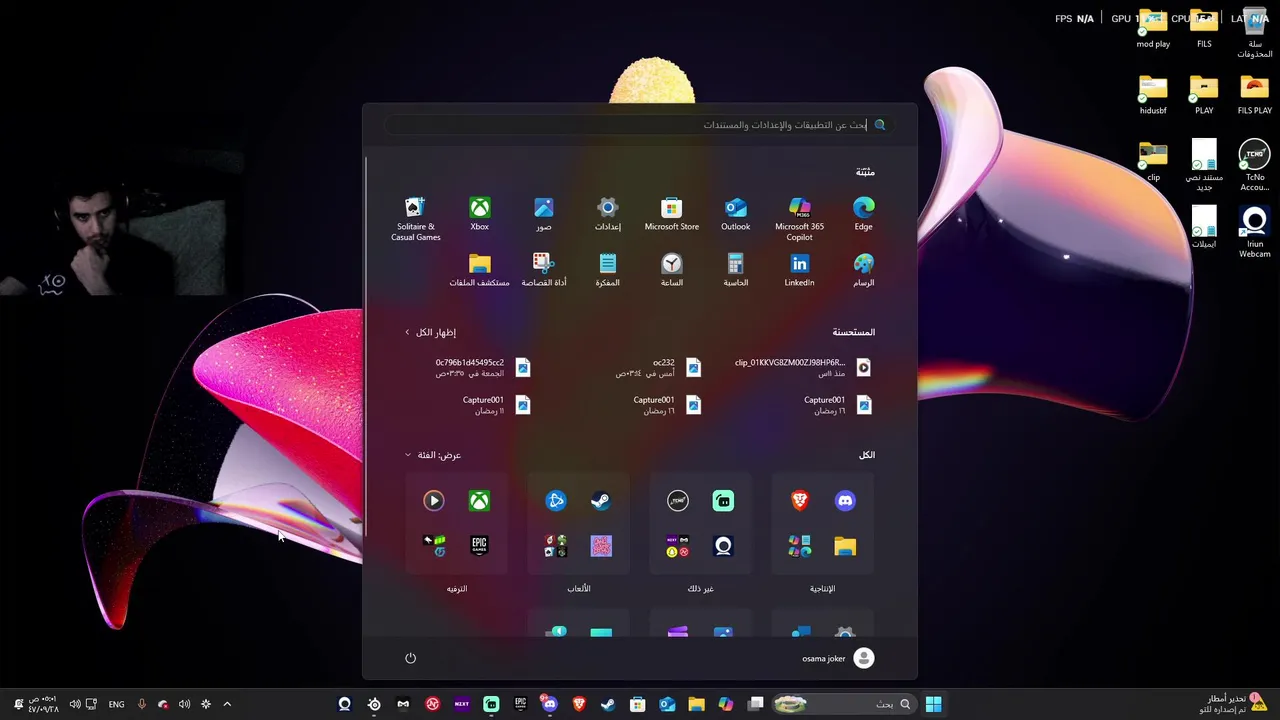This screenshot has width=1280, height=720.
Task: Open the taskbar clock and date
Action: pos(43,704)
